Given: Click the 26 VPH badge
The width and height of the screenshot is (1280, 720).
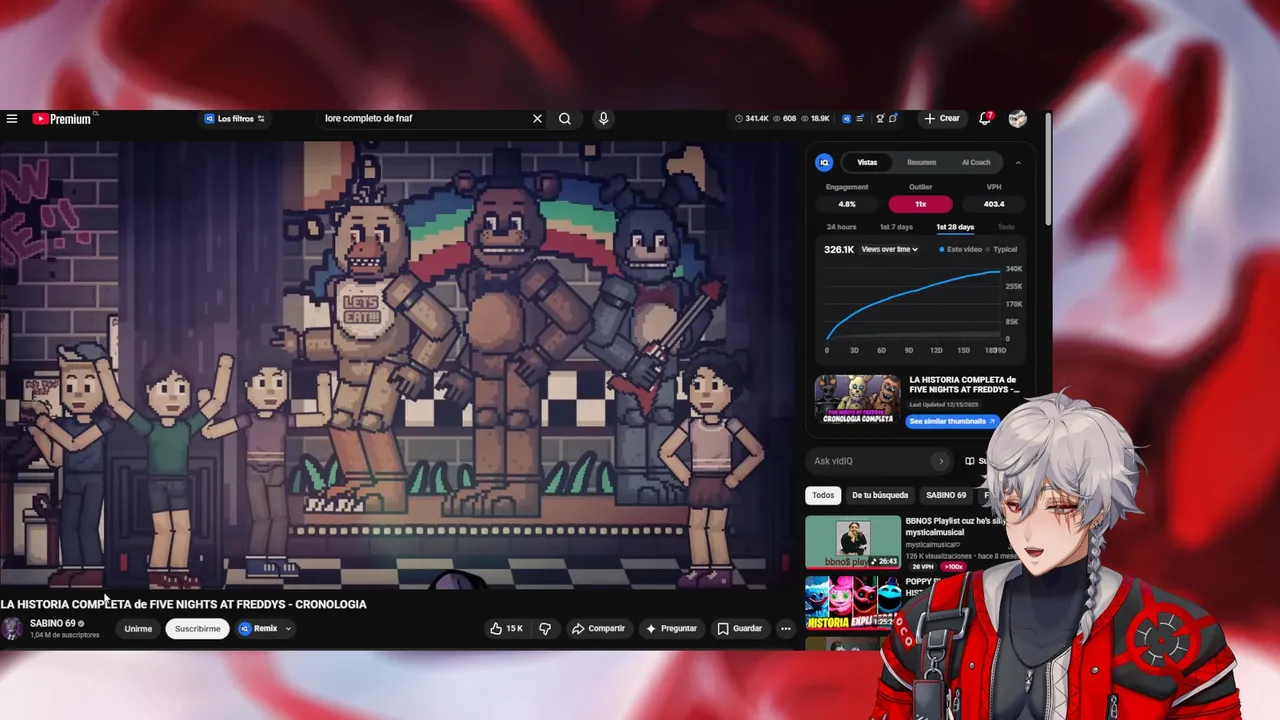Looking at the screenshot, I should [922, 567].
